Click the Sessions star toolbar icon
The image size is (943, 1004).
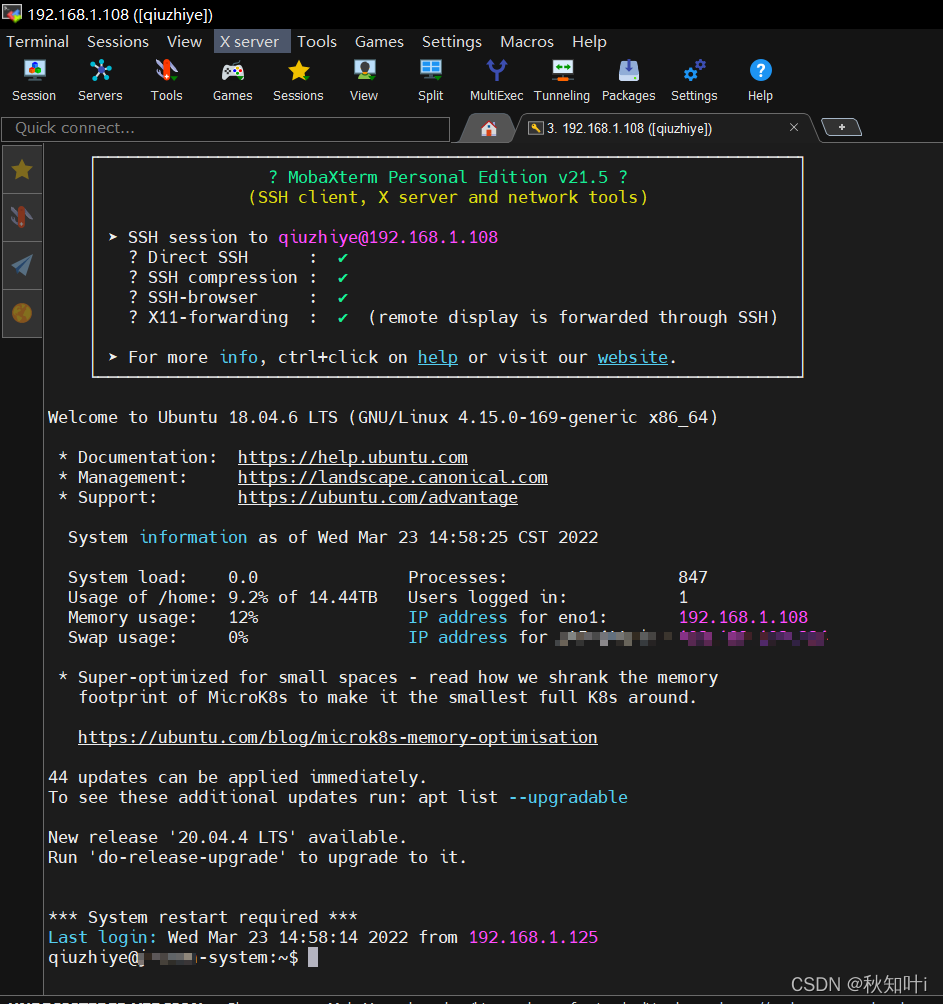(x=298, y=80)
